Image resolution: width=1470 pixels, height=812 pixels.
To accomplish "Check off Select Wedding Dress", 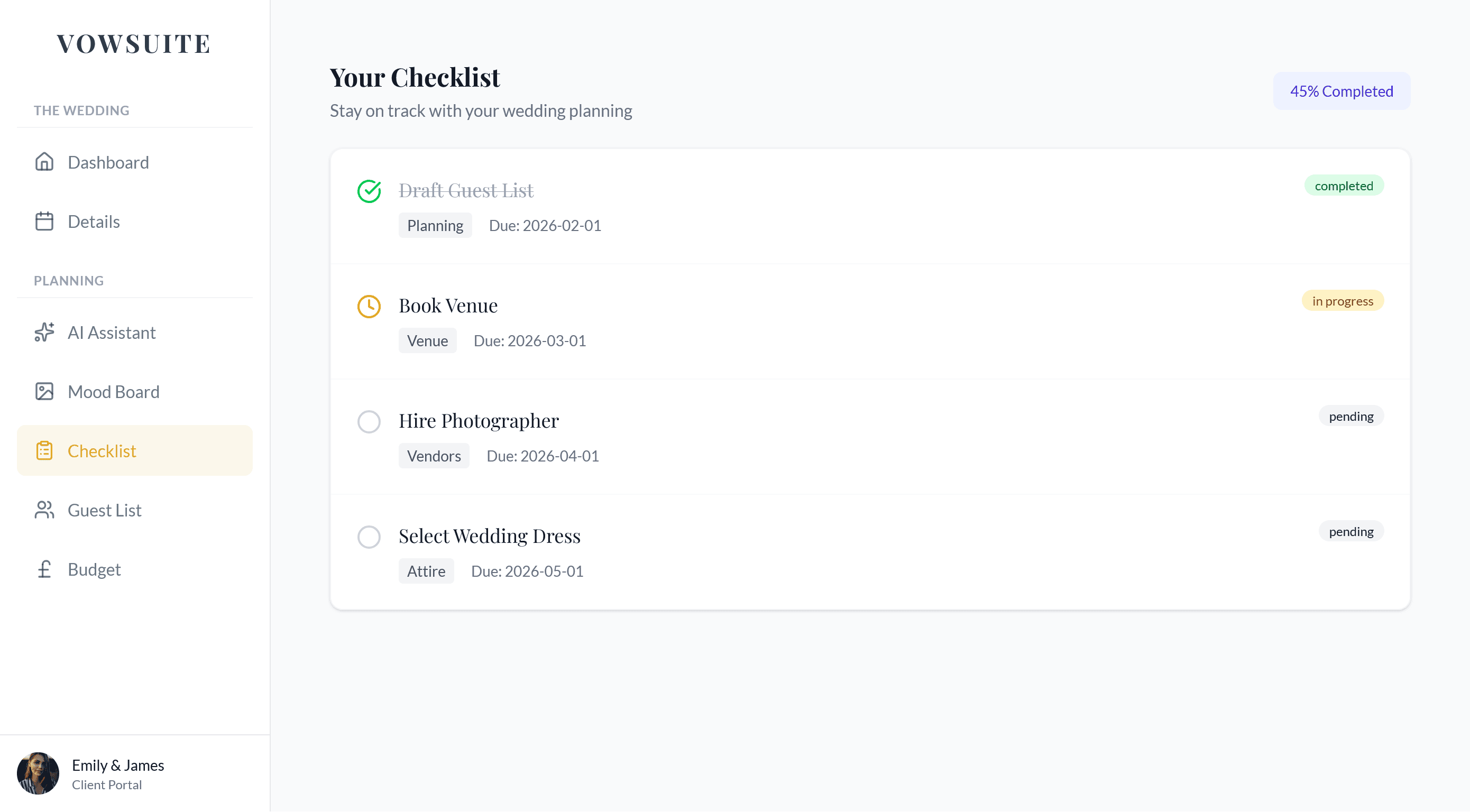I will pyautogui.click(x=369, y=537).
